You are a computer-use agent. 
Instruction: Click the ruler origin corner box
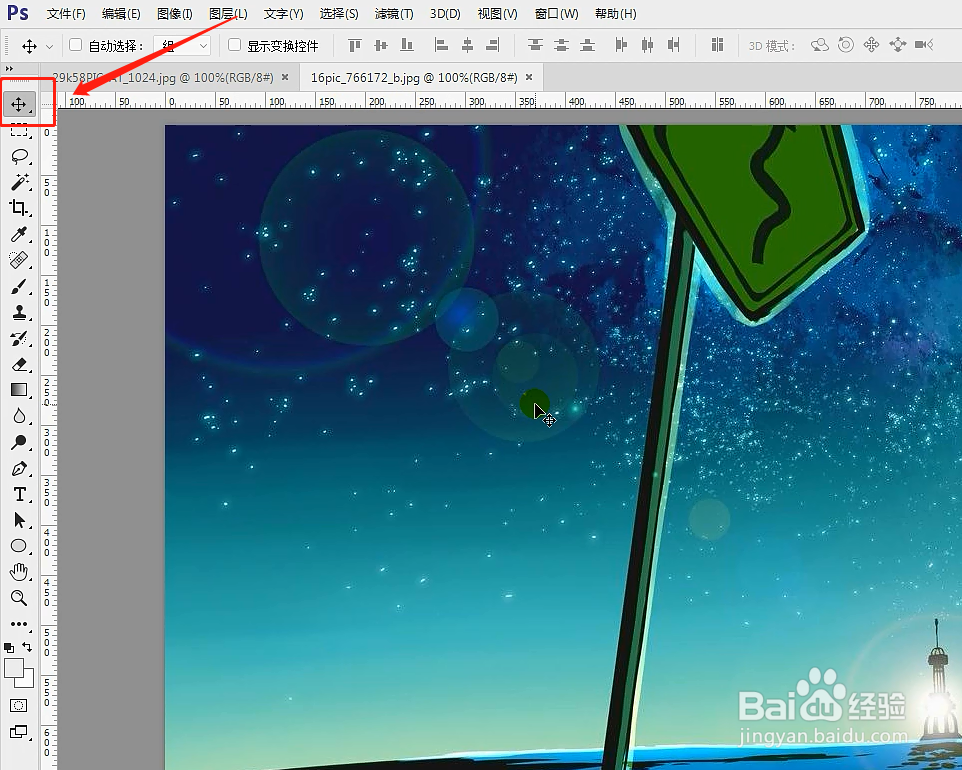click(x=48, y=101)
